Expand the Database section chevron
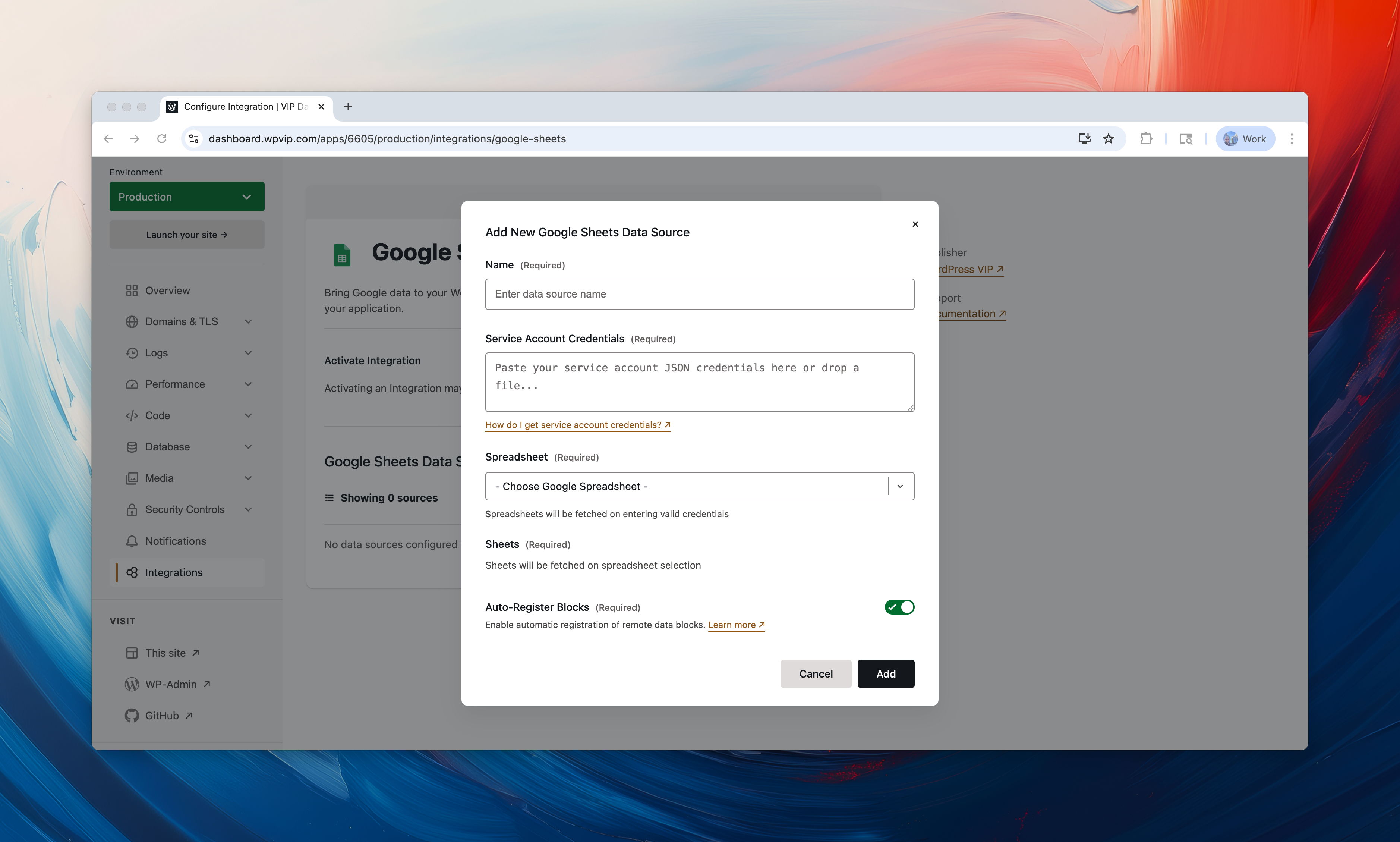Screen dimensions: 1400x842 [248, 447]
